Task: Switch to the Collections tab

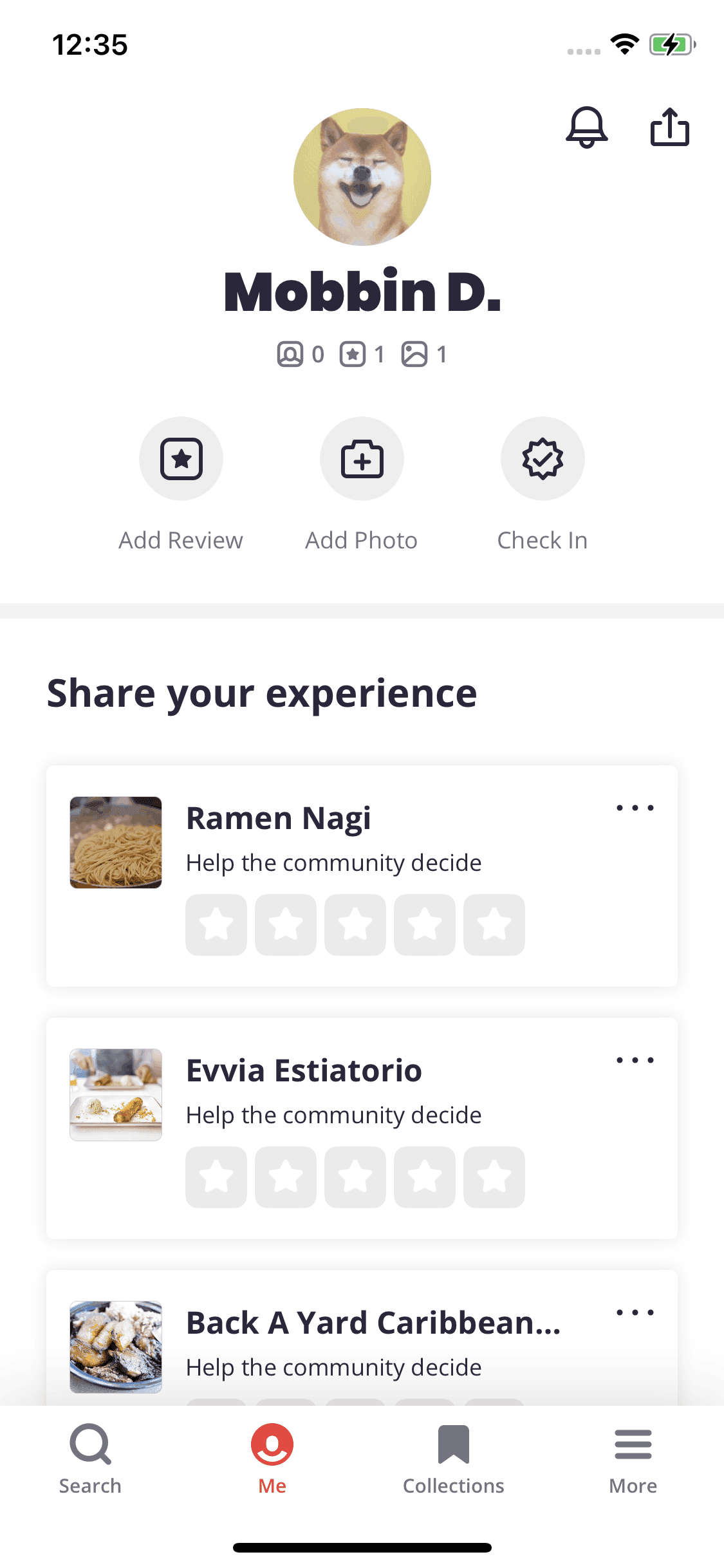Action: coord(453,1459)
